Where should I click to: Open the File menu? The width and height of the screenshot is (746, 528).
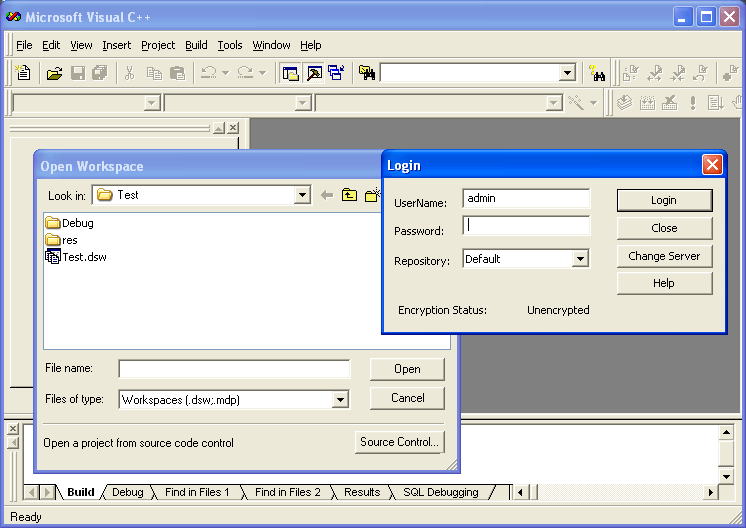pos(24,45)
